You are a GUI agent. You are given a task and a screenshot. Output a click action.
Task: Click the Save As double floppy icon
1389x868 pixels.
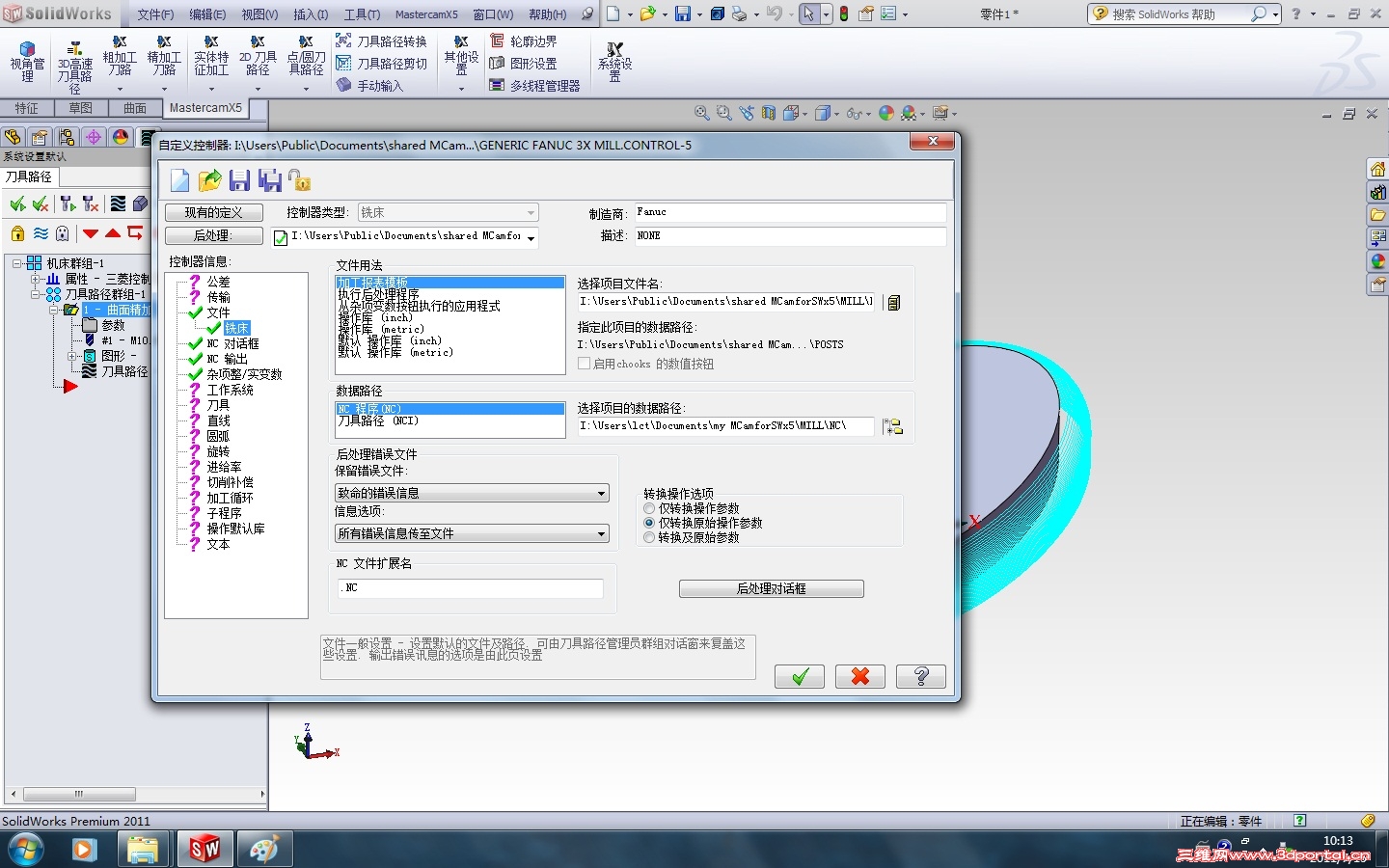coord(270,180)
